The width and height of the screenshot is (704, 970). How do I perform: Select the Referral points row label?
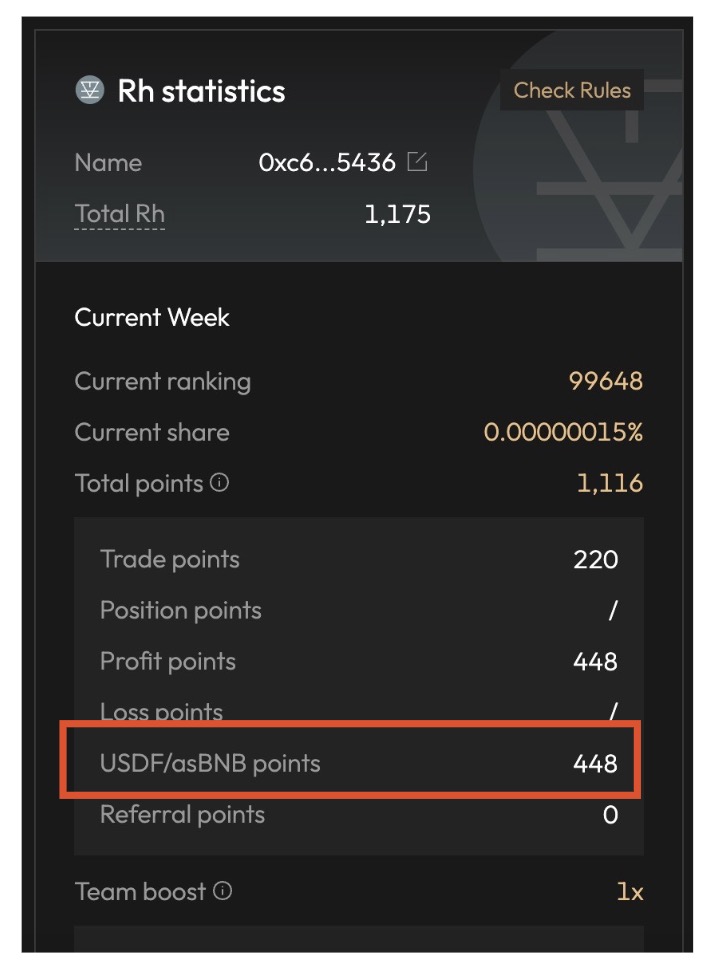tap(182, 815)
